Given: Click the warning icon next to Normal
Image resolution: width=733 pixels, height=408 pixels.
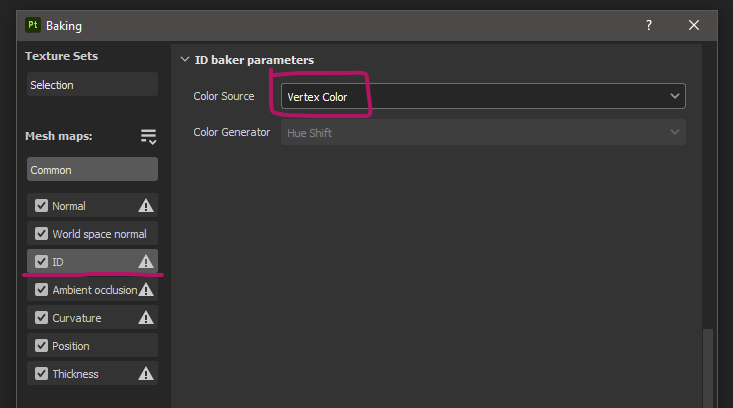Looking at the screenshot, I should (146, 206).
